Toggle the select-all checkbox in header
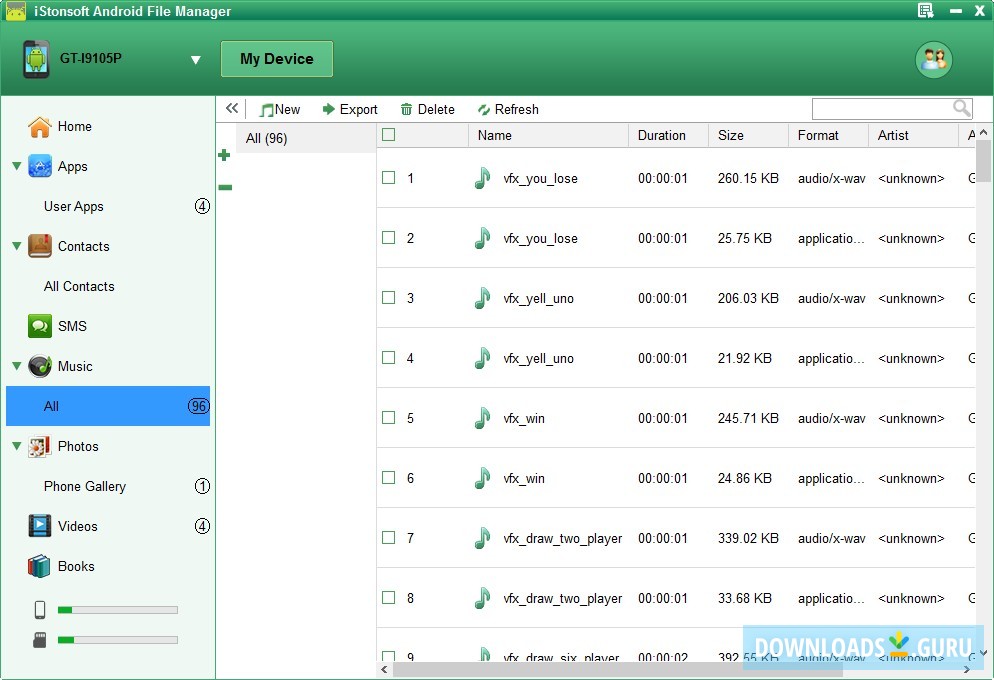The height and width of the screenshot is (680, 994). (x=389, y=135)
